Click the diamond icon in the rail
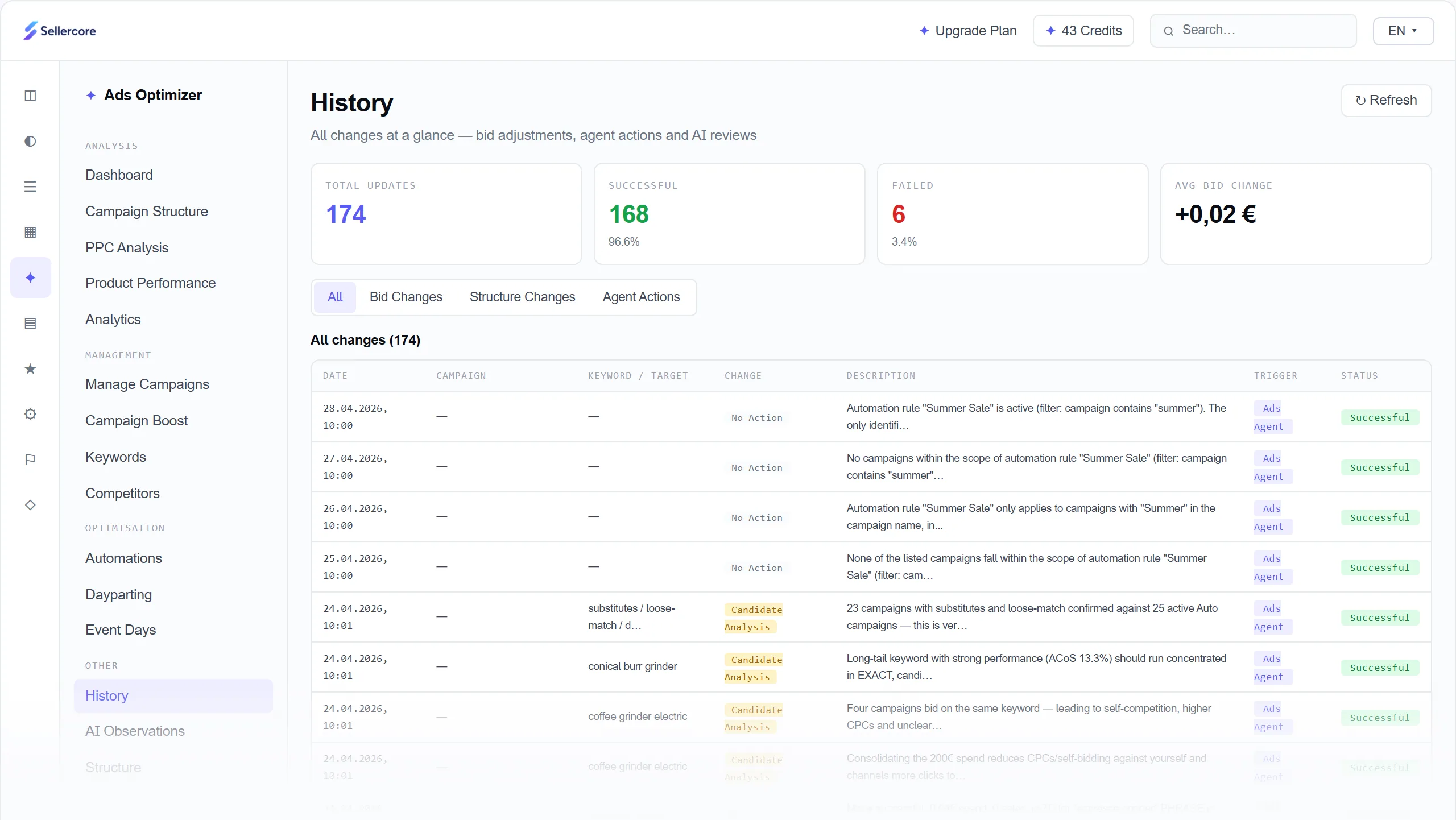 pos(30,505)
